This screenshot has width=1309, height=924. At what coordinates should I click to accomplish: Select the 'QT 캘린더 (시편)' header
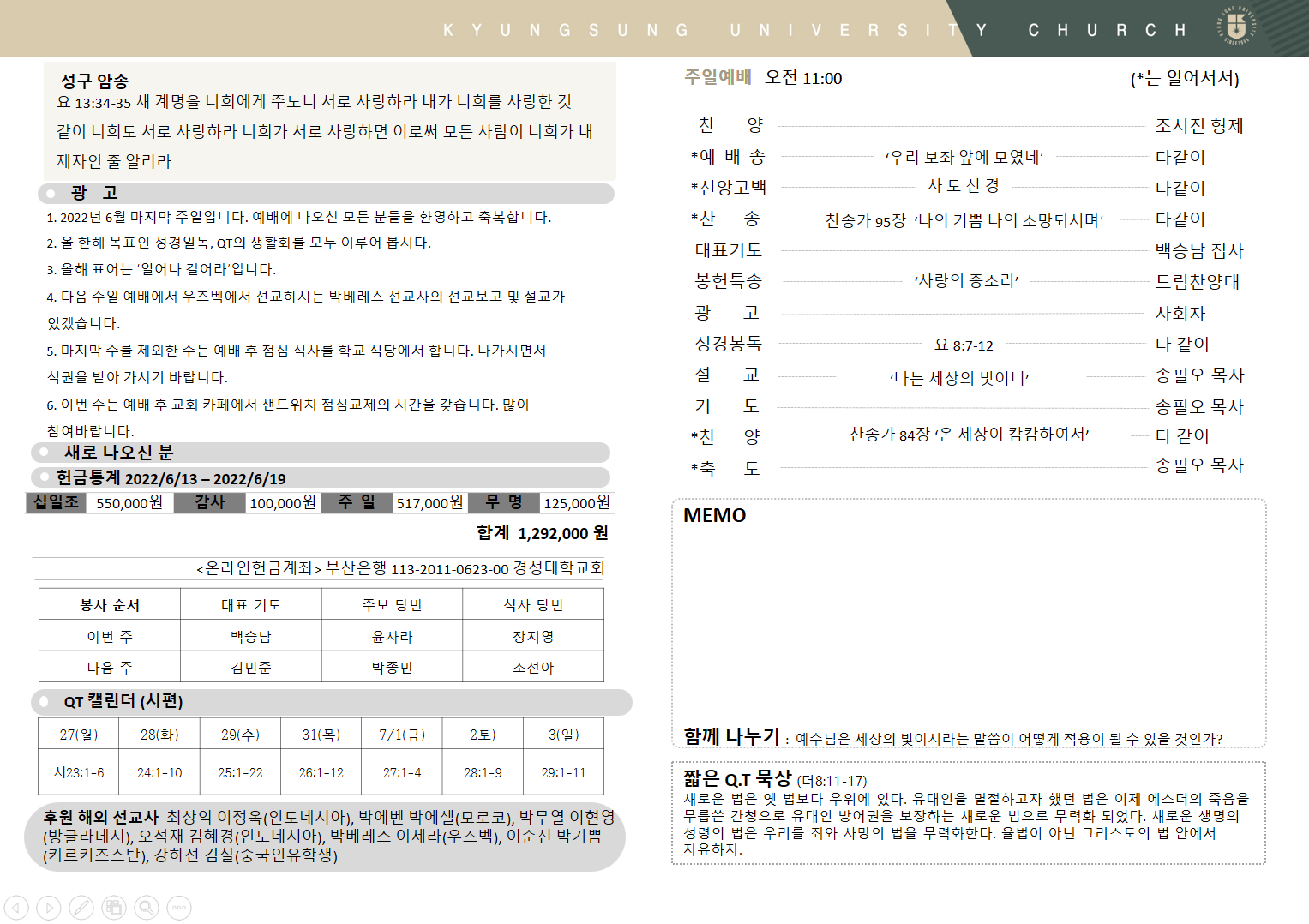[332, 702]
